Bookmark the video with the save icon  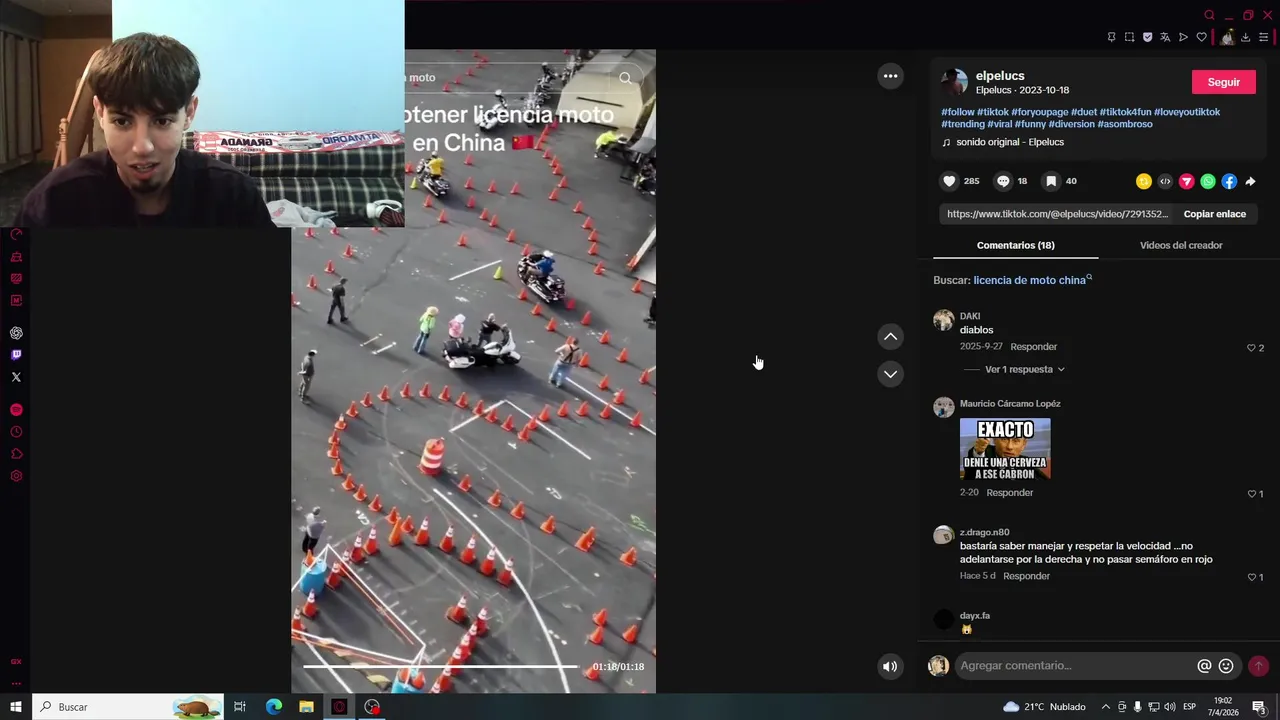tap(1051, 181)
